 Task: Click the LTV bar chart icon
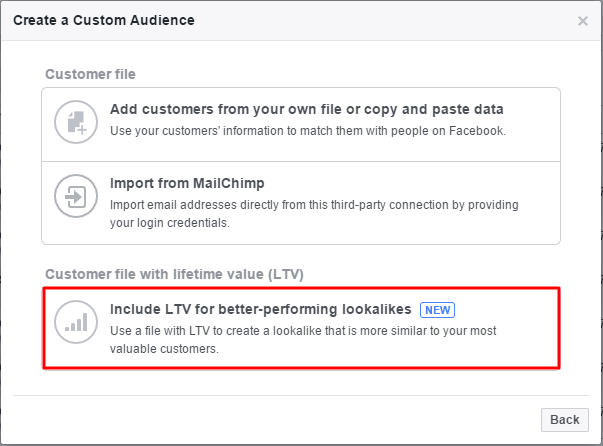76,322
